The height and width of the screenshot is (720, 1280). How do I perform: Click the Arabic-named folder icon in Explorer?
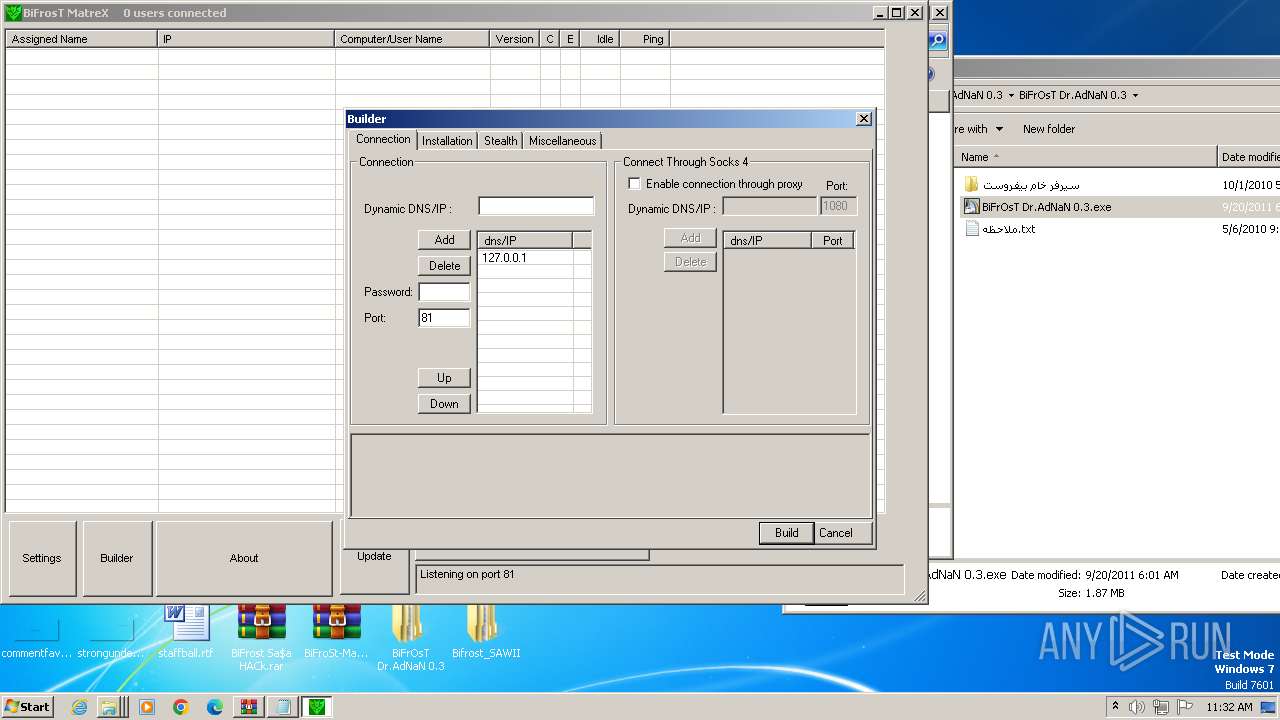tap(971, 185)
